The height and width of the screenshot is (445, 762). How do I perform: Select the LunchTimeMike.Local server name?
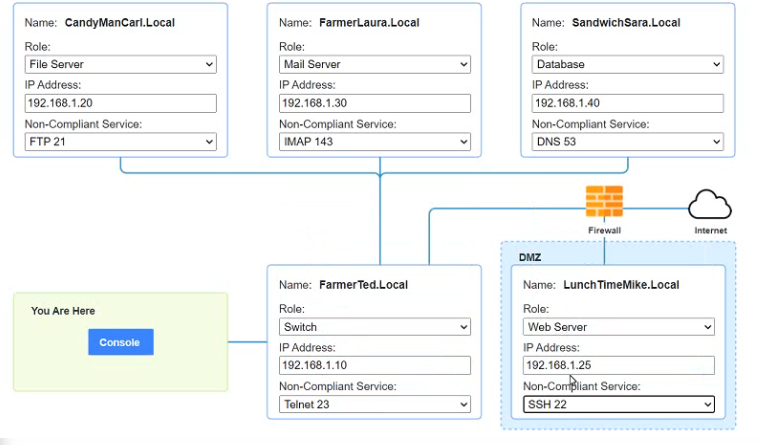(x=621, y=285)
